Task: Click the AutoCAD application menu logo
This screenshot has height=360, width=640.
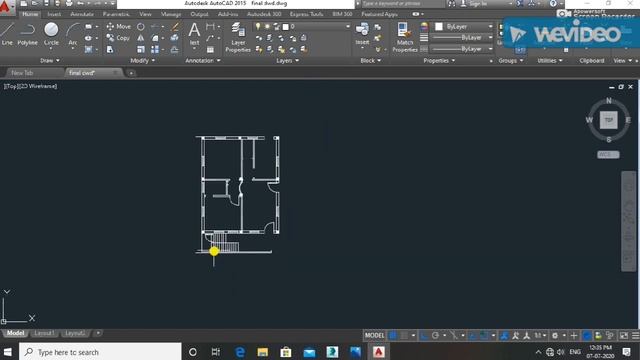Action: 6,7
